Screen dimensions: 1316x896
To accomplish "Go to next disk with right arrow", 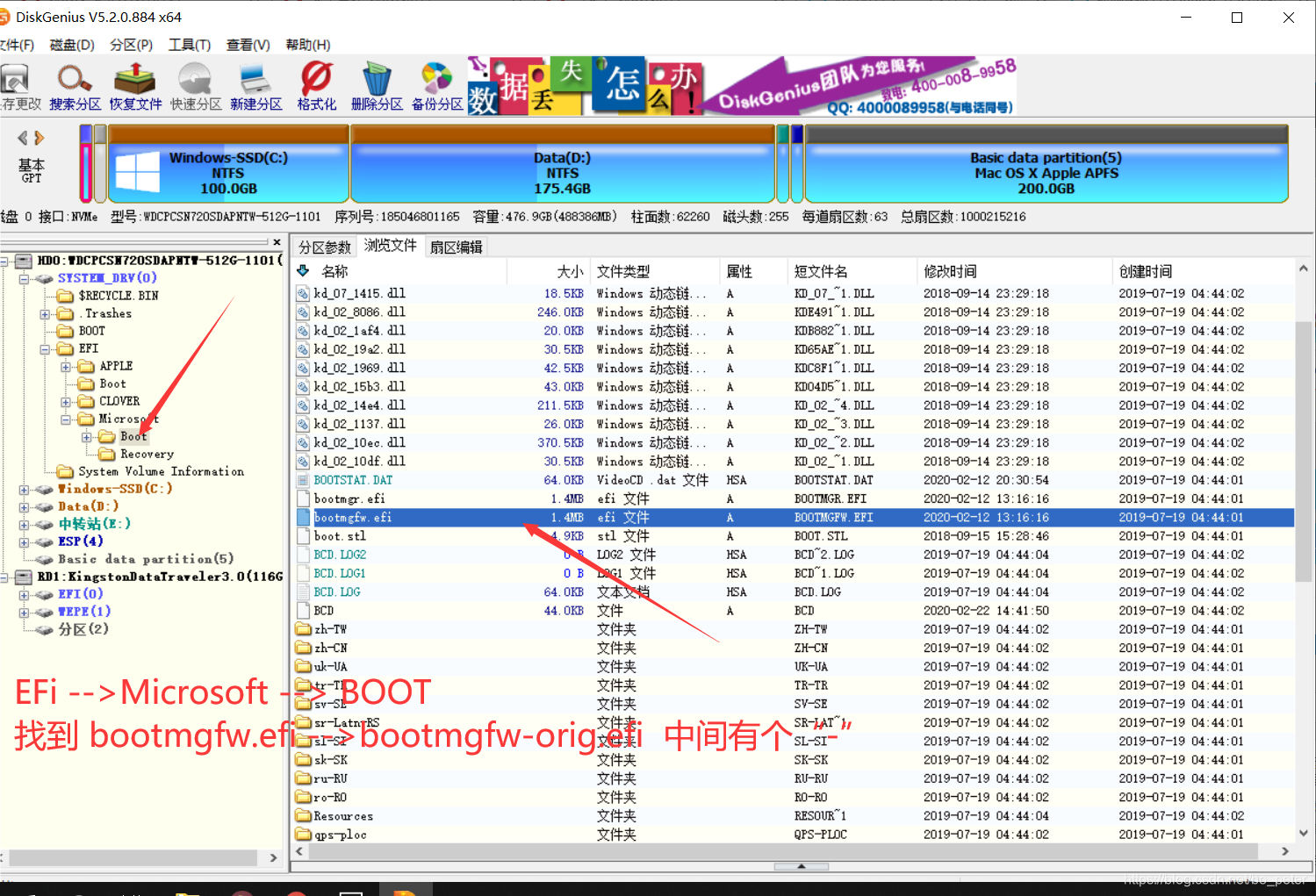I will [39, 138].
